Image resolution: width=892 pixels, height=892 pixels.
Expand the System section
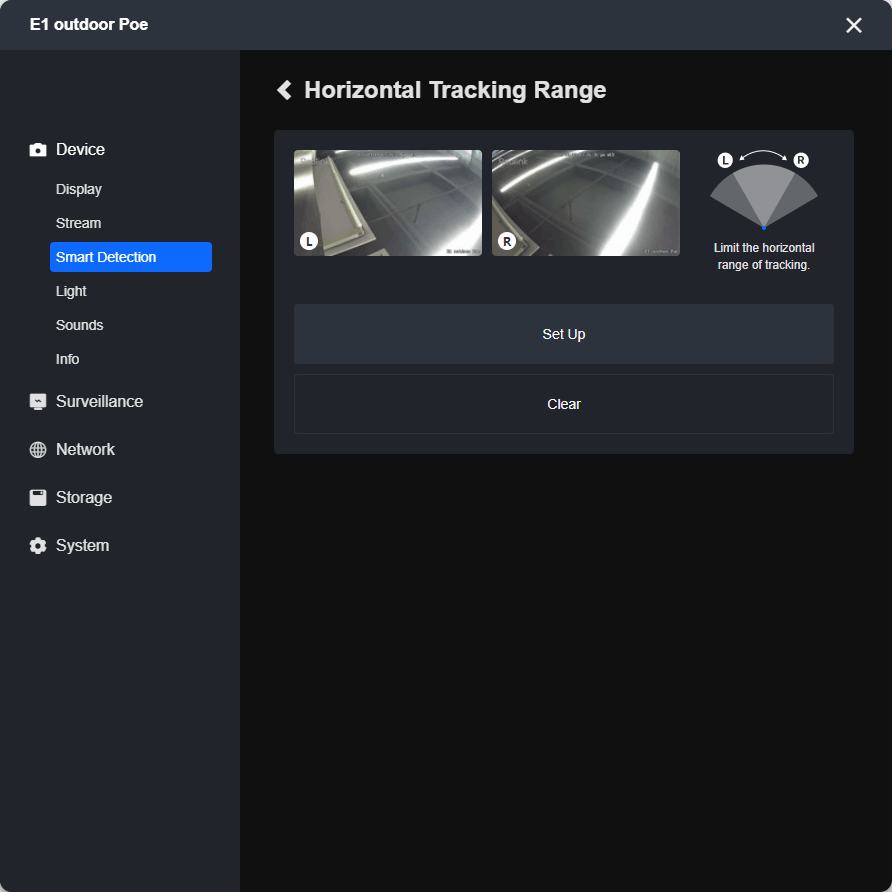[x=82, y=546]
